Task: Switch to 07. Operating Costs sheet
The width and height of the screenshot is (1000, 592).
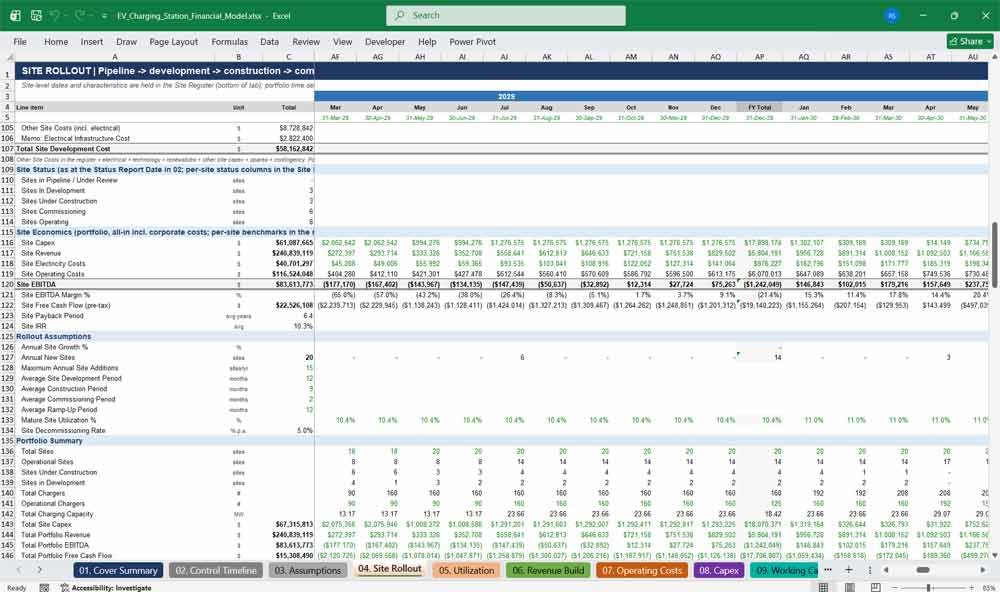Action: click(x=643, y=570)
